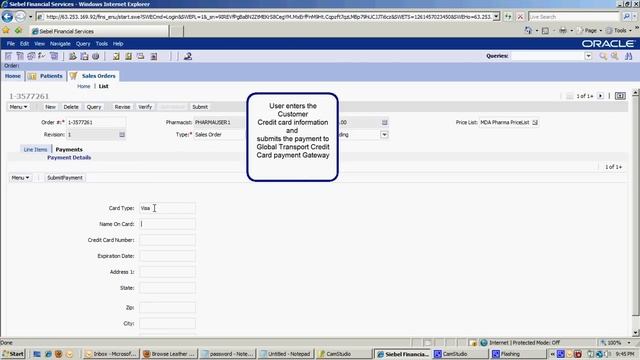Click the New order button
Viewport: 640px width, 360px height.
click(x=50, y=107)
